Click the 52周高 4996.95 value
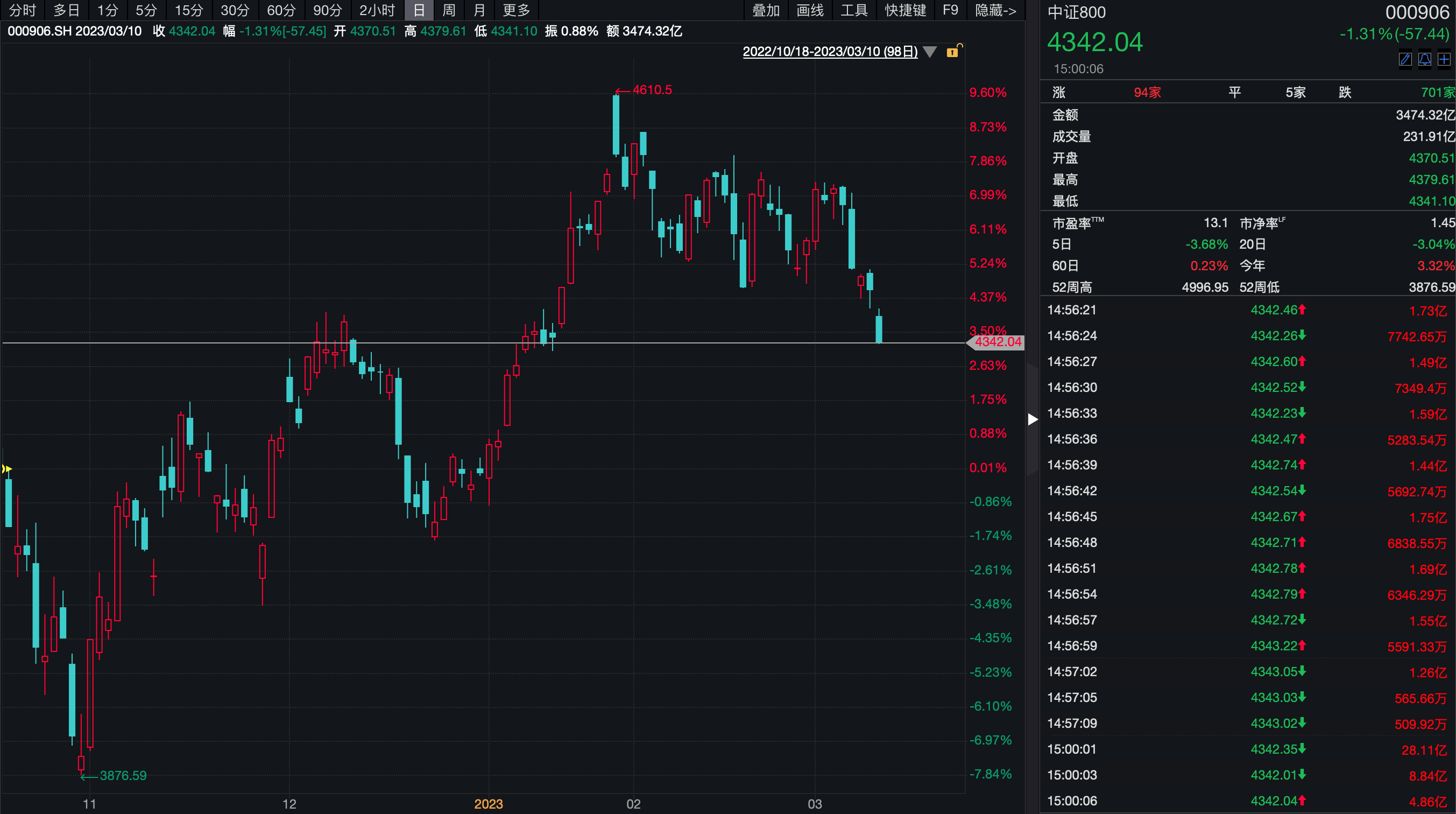The width and height of the screenshot is (1456, 814). (1205, 287)
